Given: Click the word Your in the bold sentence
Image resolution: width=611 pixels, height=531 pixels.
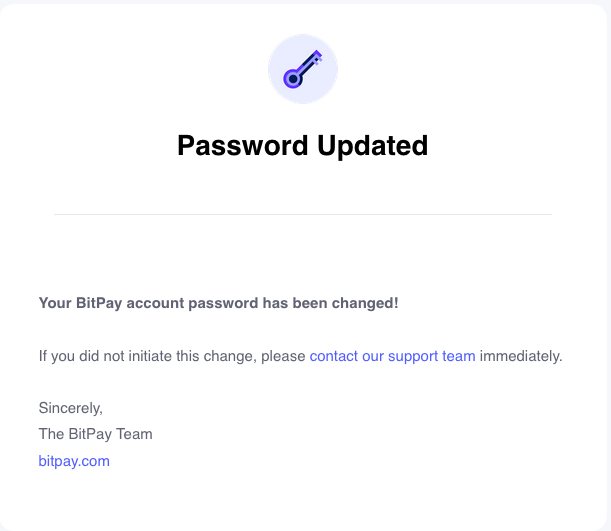Looking at the screenshot, I should tap(55, 303).
